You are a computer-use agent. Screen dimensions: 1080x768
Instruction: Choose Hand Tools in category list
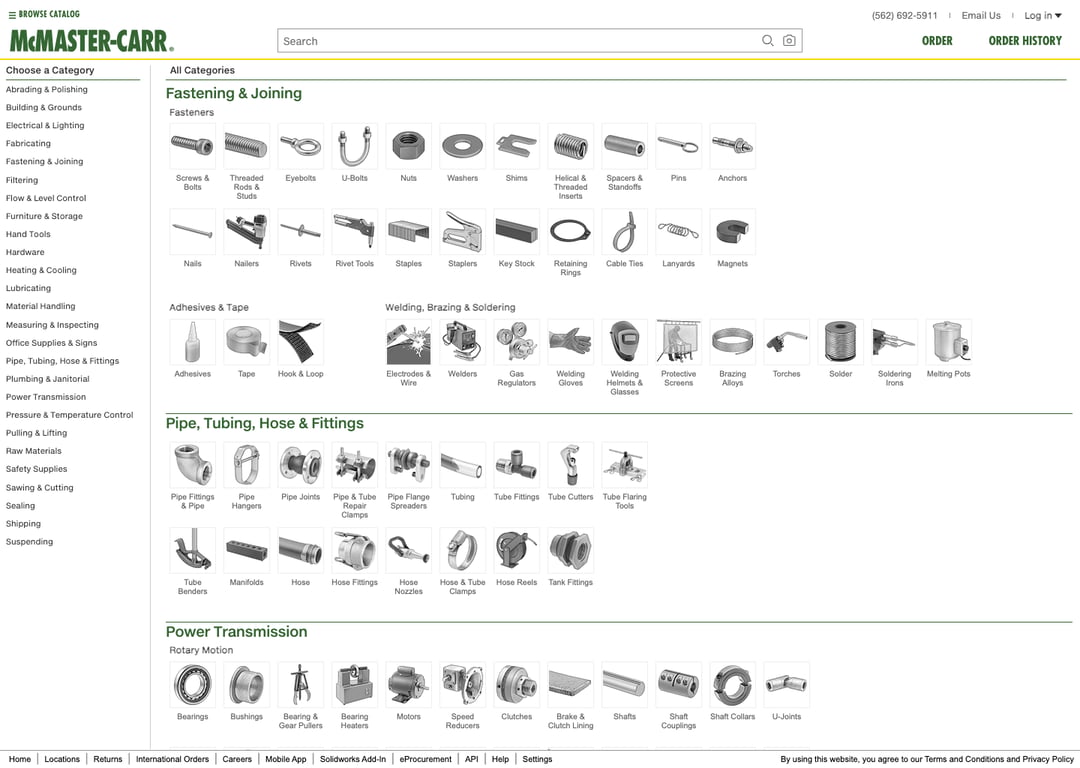(x=28, y=234)
